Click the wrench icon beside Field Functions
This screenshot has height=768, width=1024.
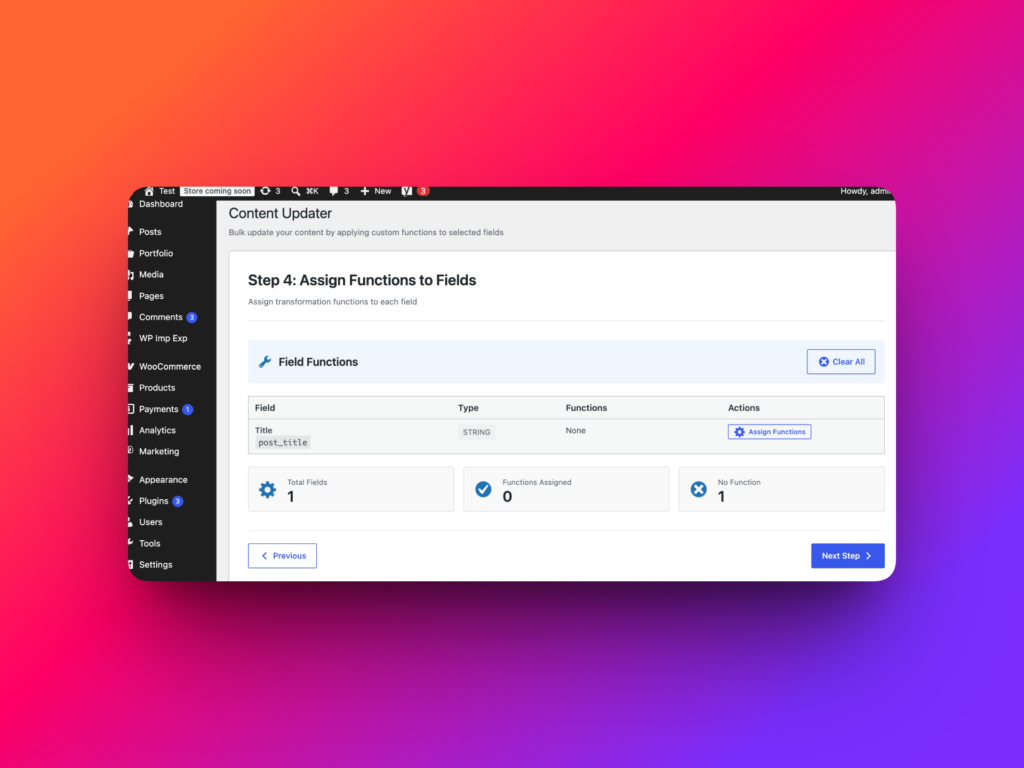[264, 362]
